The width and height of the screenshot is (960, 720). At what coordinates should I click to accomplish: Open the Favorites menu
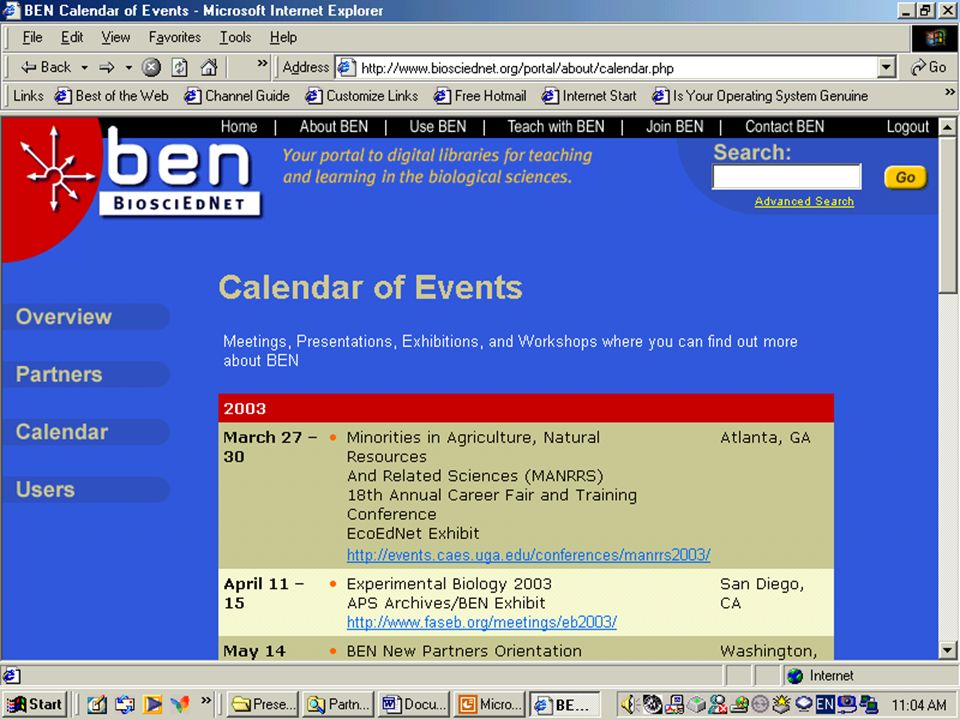(x=174, y=37)
